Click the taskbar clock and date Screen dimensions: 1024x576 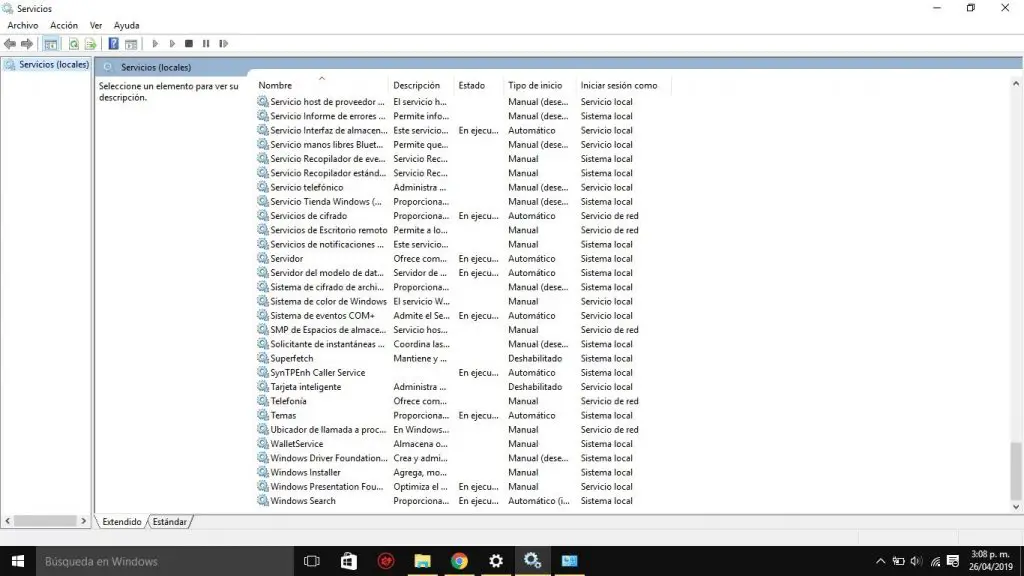click(991, 561)
